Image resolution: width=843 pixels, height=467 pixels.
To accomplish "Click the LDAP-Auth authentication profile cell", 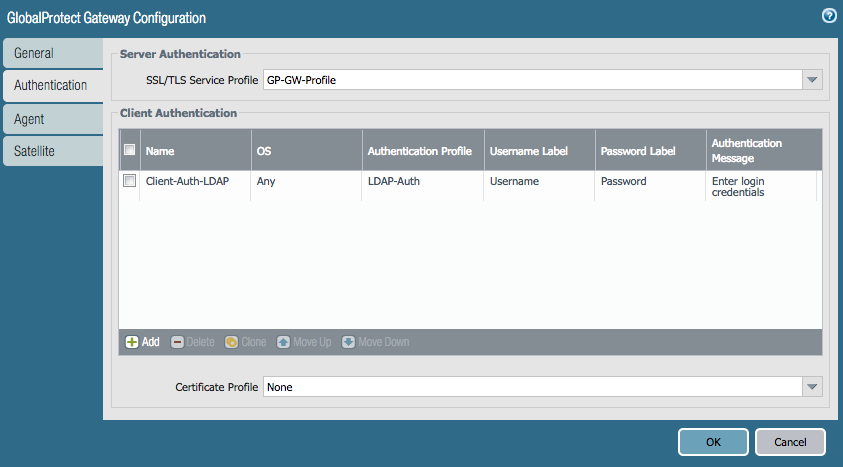I will pyautogui.click(x=392, y=182).
